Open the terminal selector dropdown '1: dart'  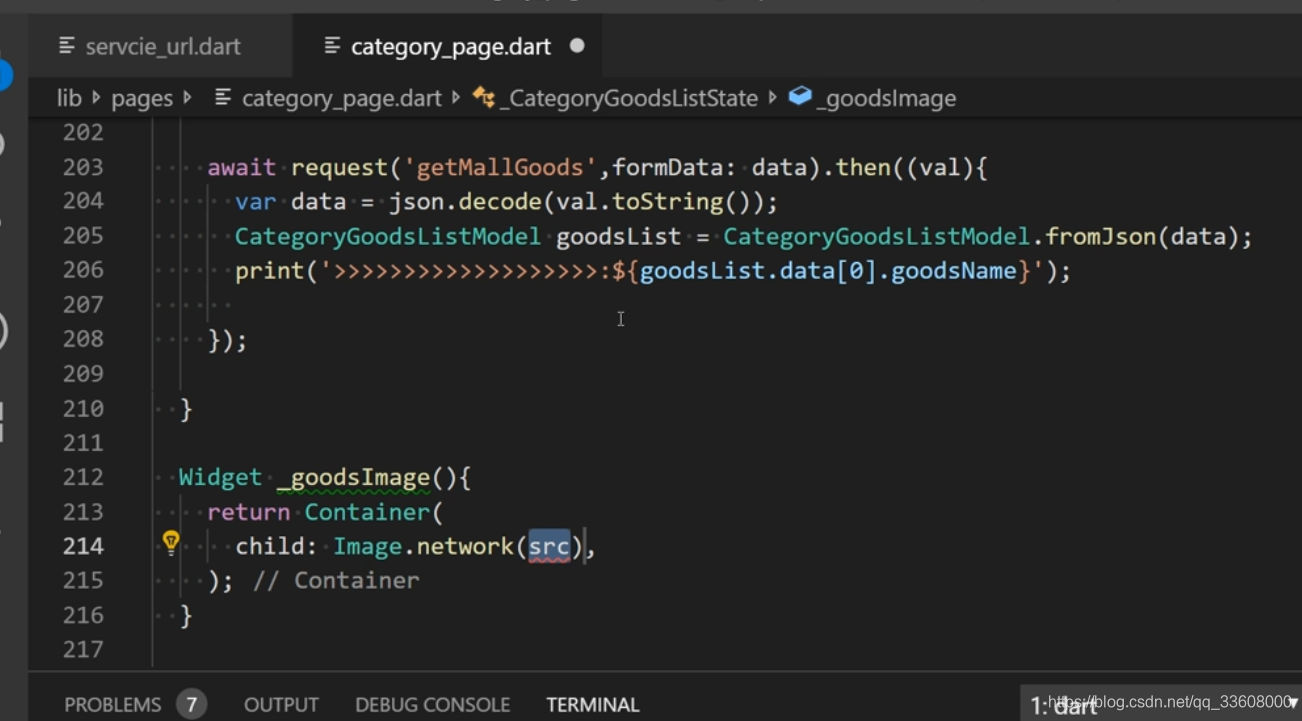point(1160,704)
